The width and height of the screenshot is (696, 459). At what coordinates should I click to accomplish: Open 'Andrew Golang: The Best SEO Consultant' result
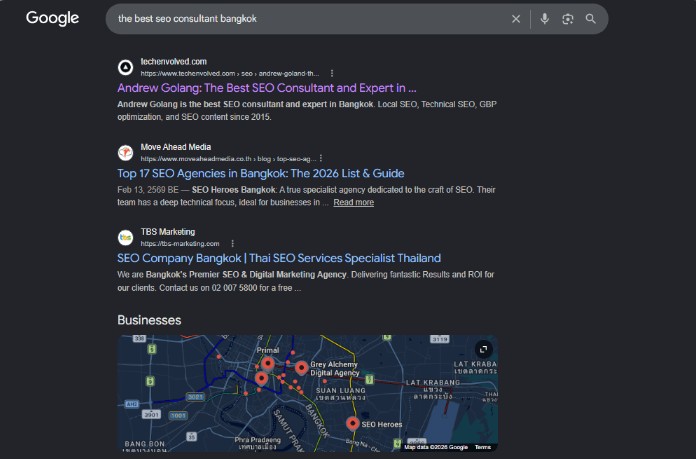click(x=267, y=88)
